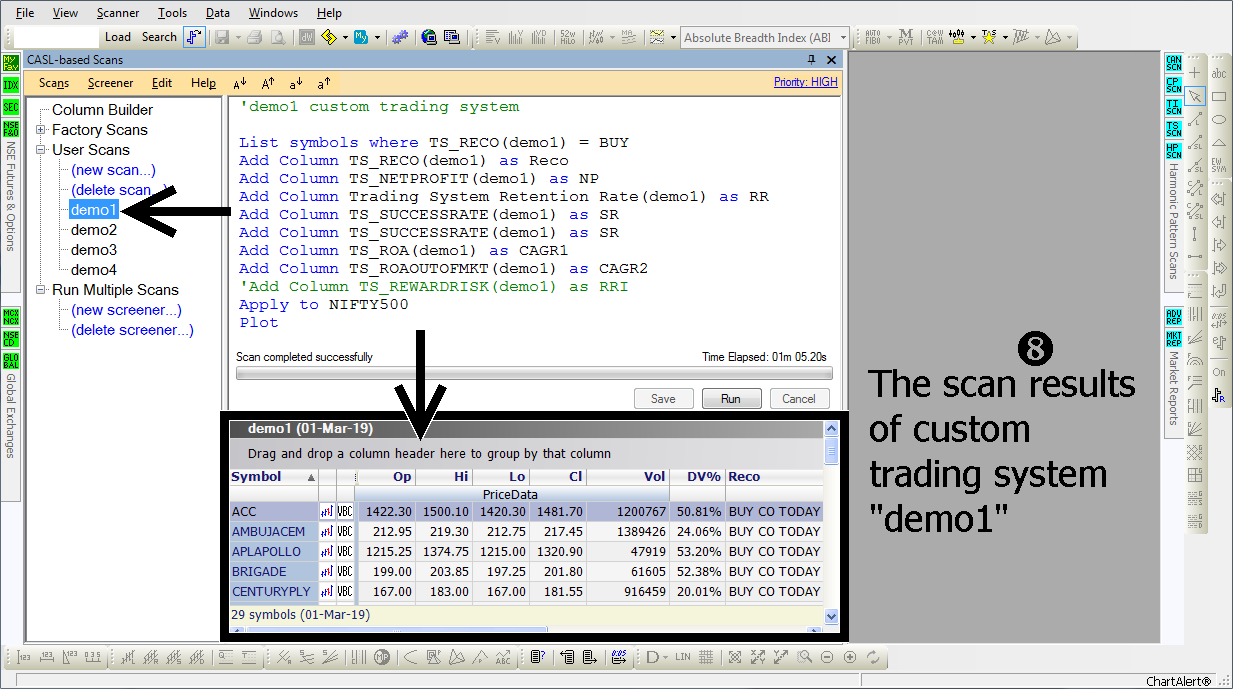The width and height of the screenshot is (1233, 689).
Task: Open the TS SCN trading system scan
Action: click(x=1173, y=128)
